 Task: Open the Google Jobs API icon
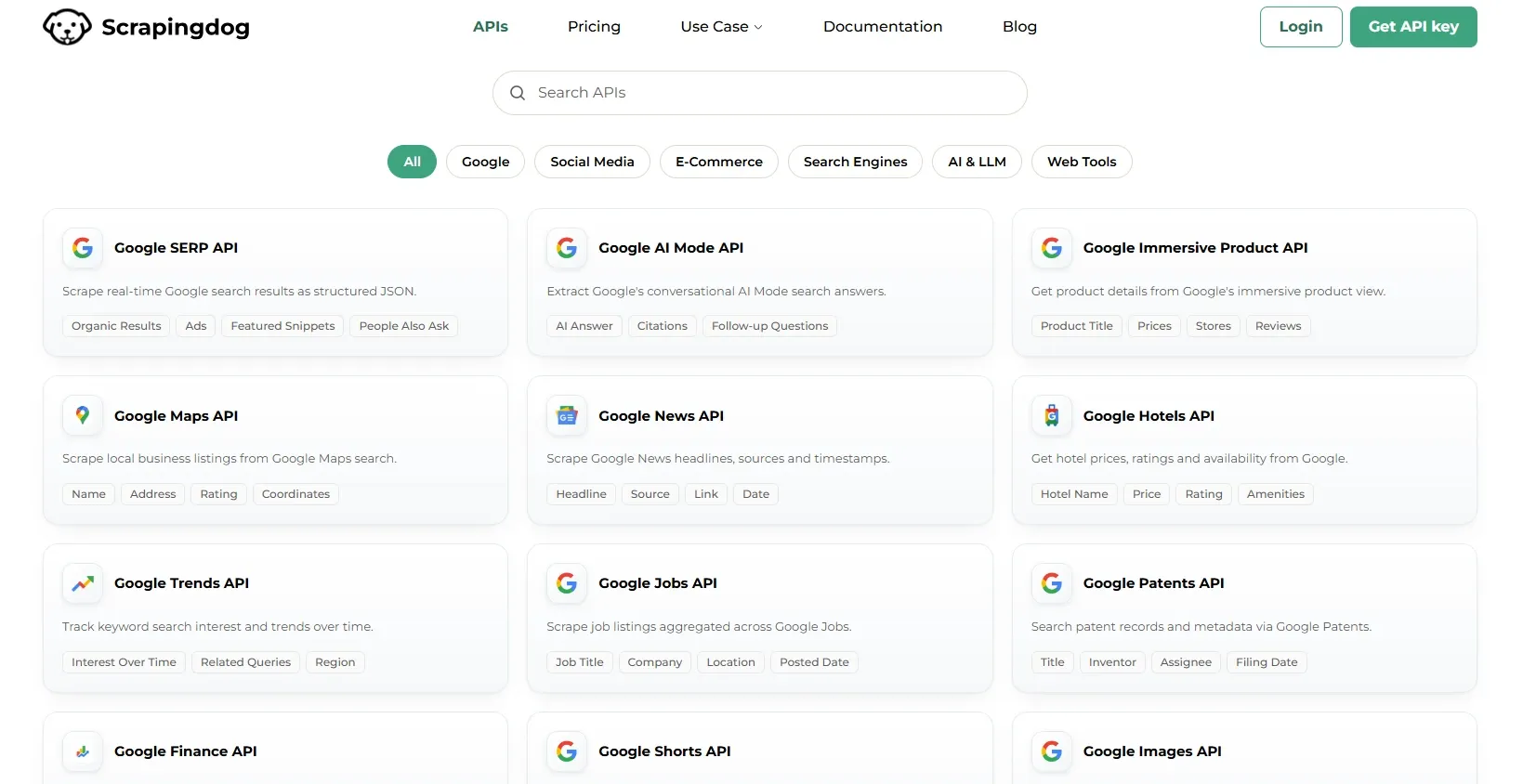(x=567, y=583)
